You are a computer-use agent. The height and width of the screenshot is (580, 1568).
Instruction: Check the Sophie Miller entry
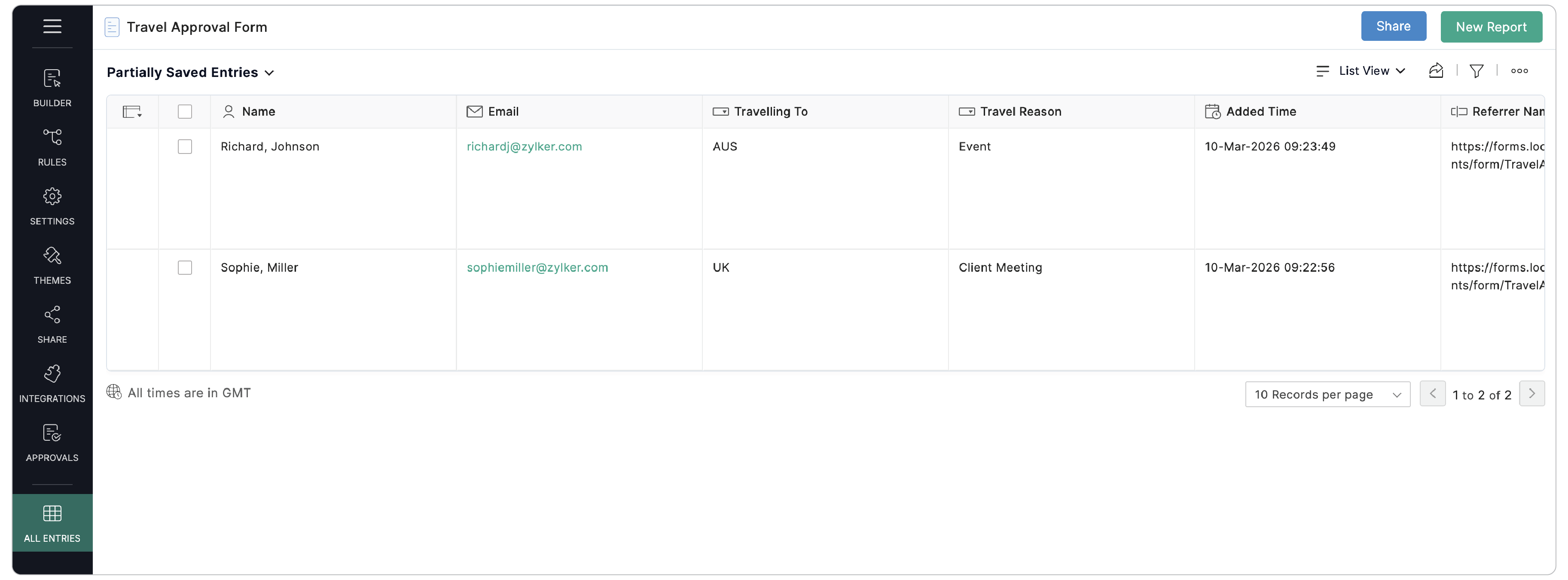tap(185, 268)
